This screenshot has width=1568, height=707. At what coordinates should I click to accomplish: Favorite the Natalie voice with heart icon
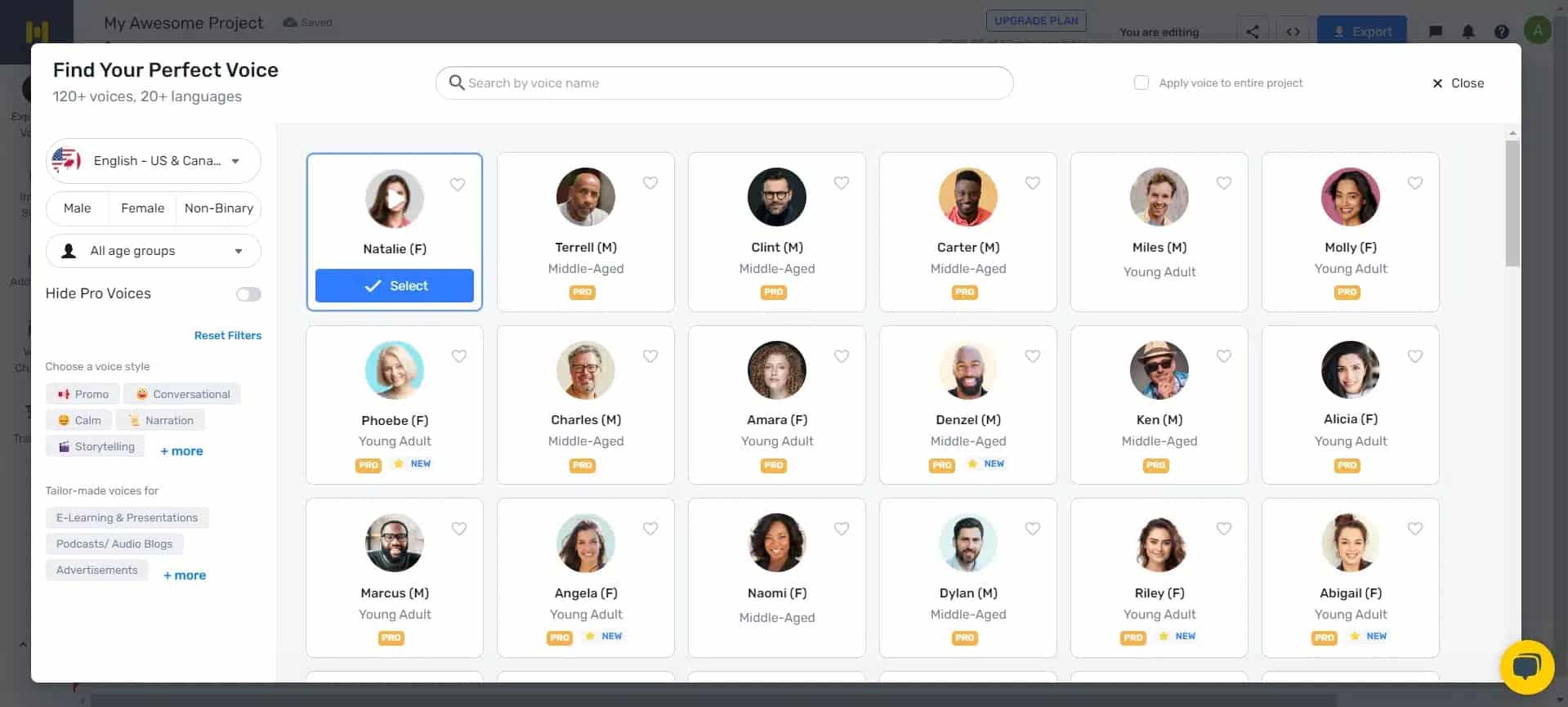[458, 185]
